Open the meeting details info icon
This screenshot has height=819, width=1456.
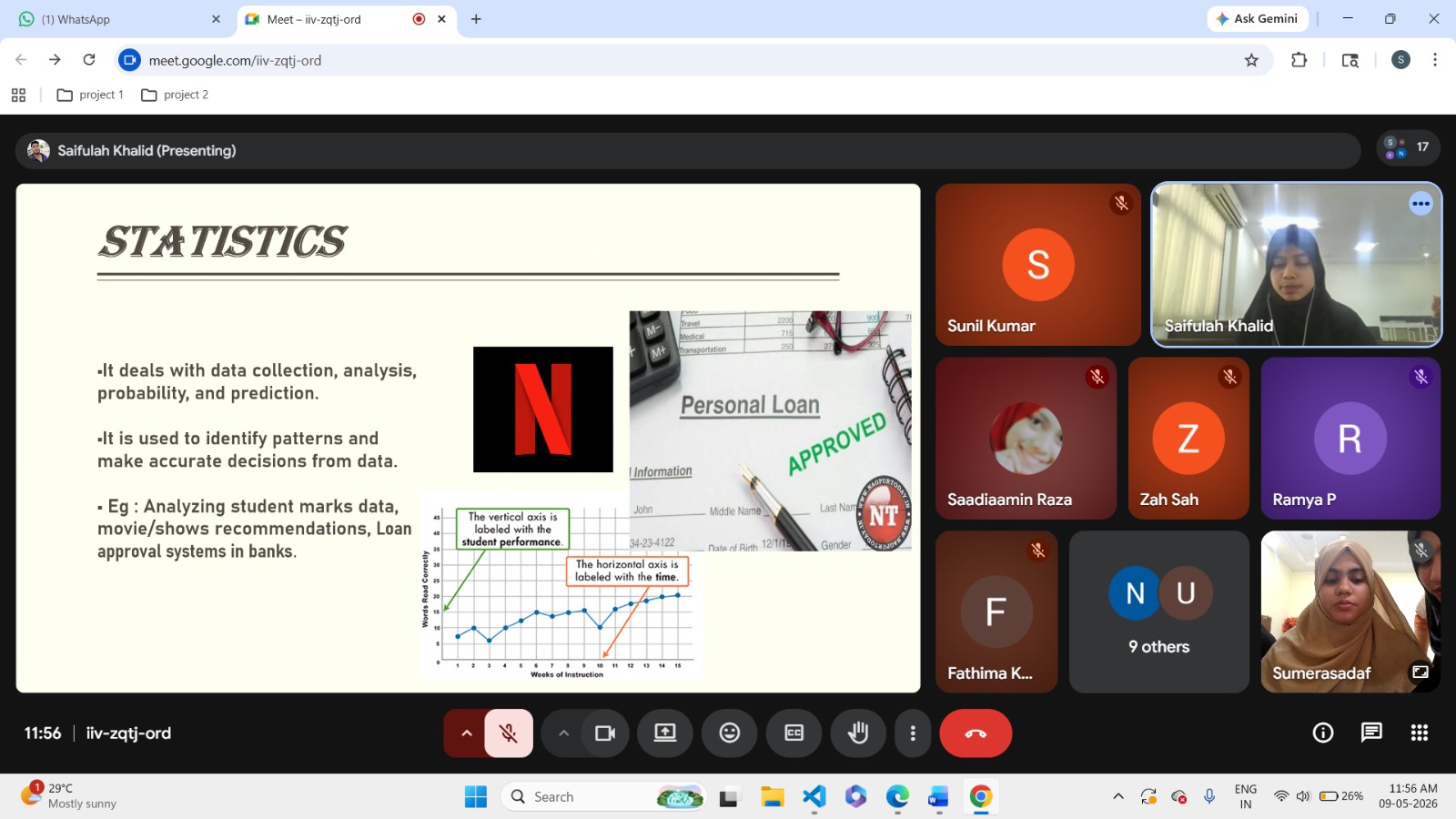point(1323,733)
